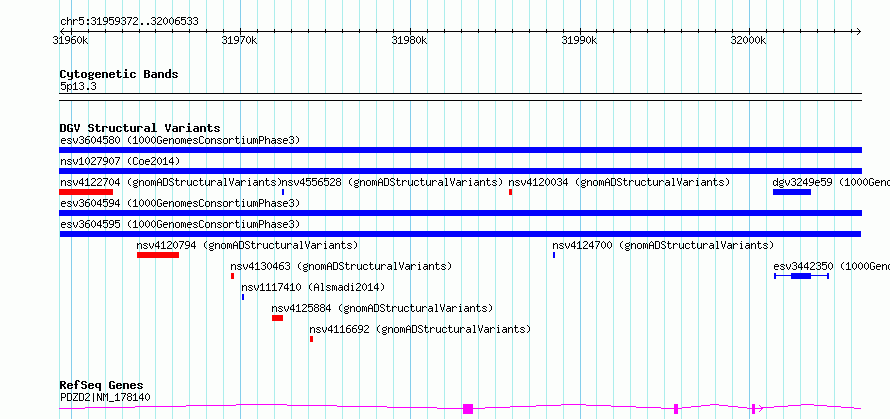The image size is (890, 419).
Task: Click the red nsv4116692 marker
Action: click(x=311, y=339)
